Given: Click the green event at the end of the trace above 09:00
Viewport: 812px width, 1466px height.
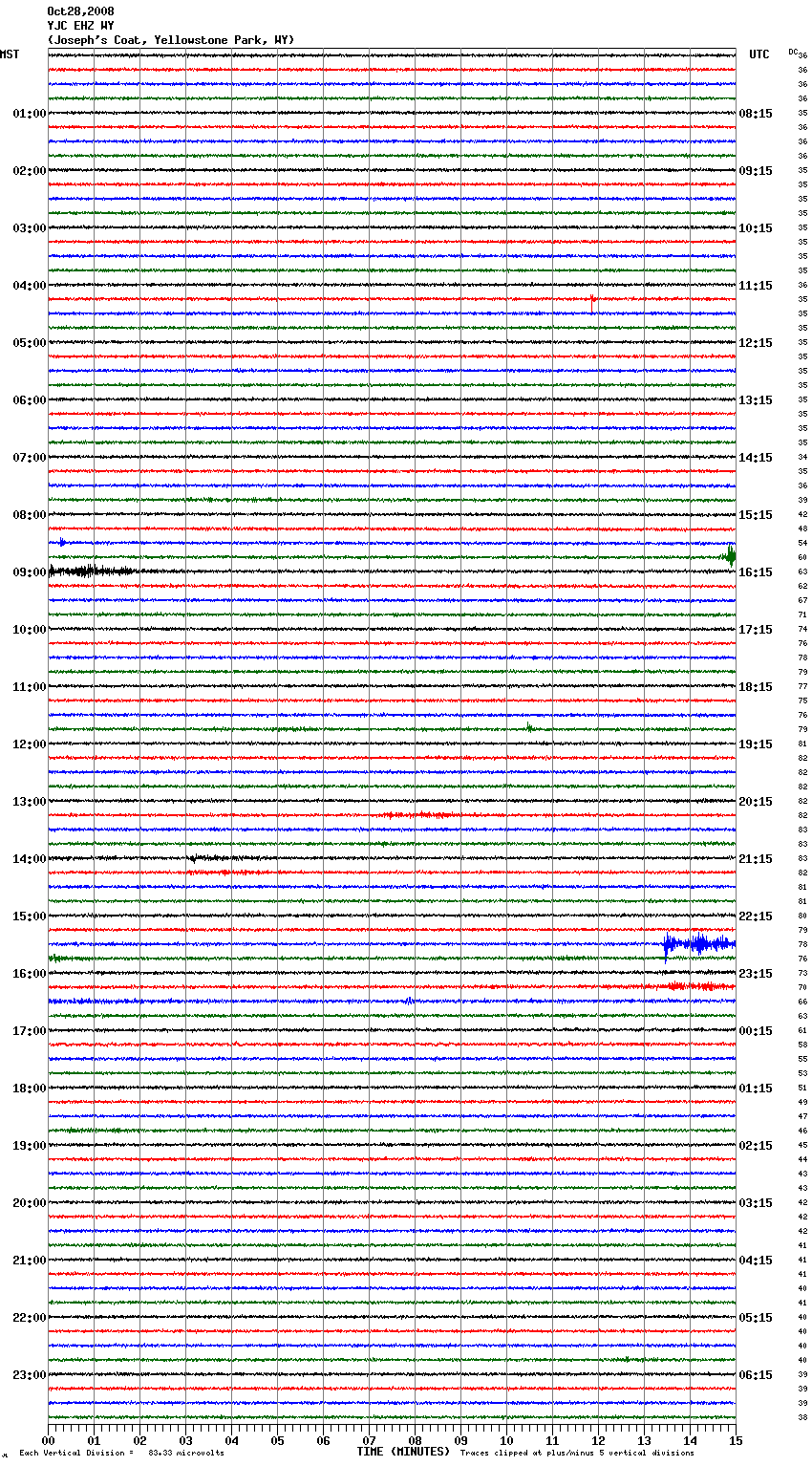Looking at the screenshot, I should coord(731,555).
